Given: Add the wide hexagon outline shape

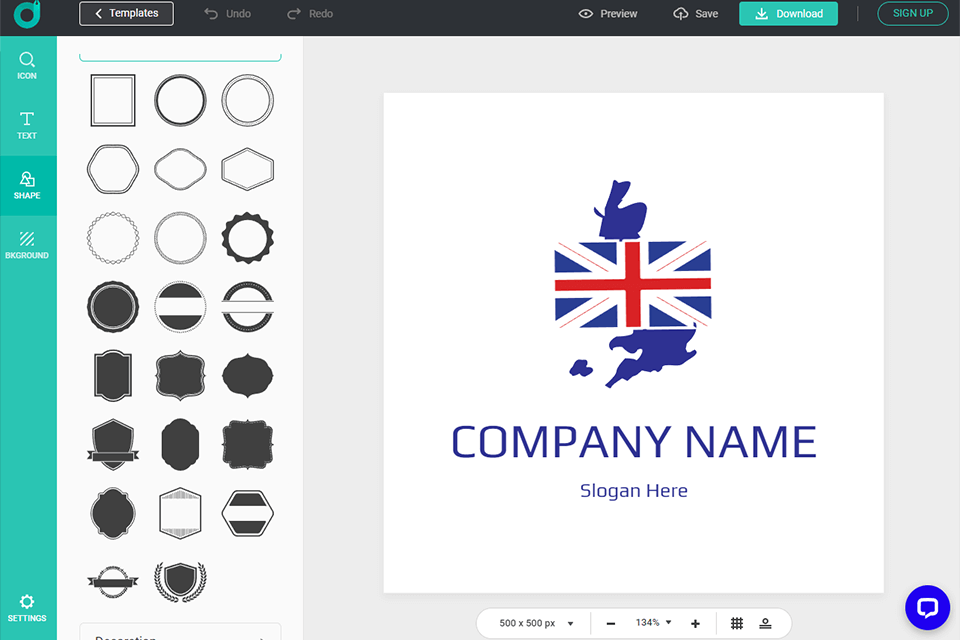Looking at the screenshot, I should (x=247, y=169).
